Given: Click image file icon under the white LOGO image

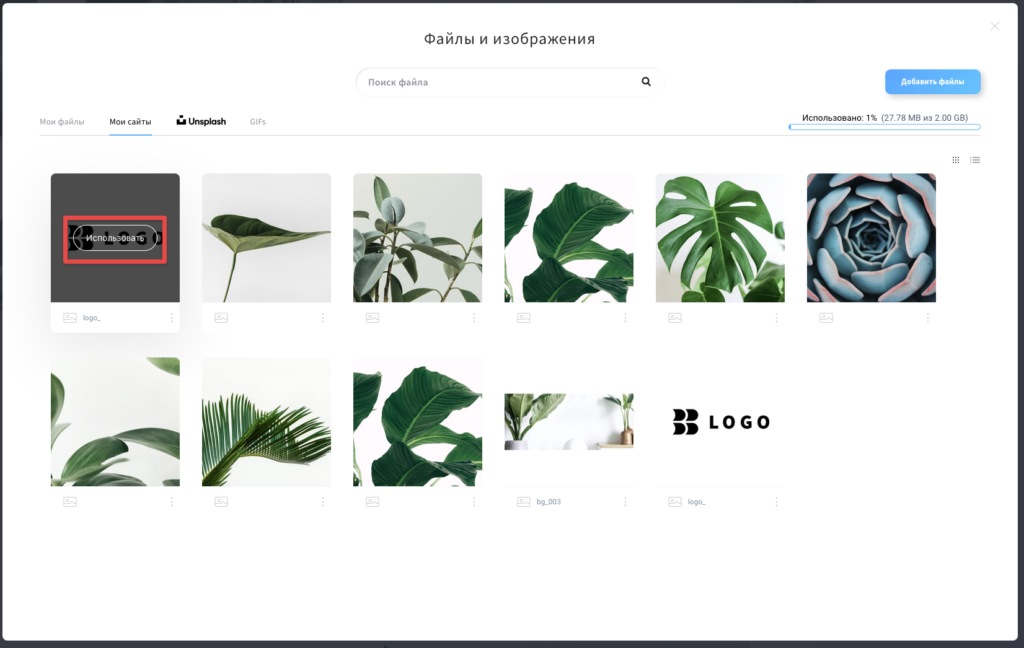Looking at the screenshot, I should click(675, 502).
